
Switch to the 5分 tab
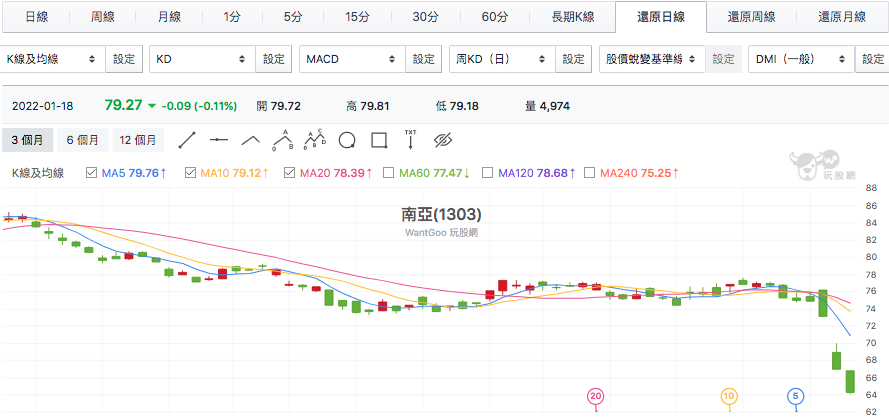[x=293, y=17]
